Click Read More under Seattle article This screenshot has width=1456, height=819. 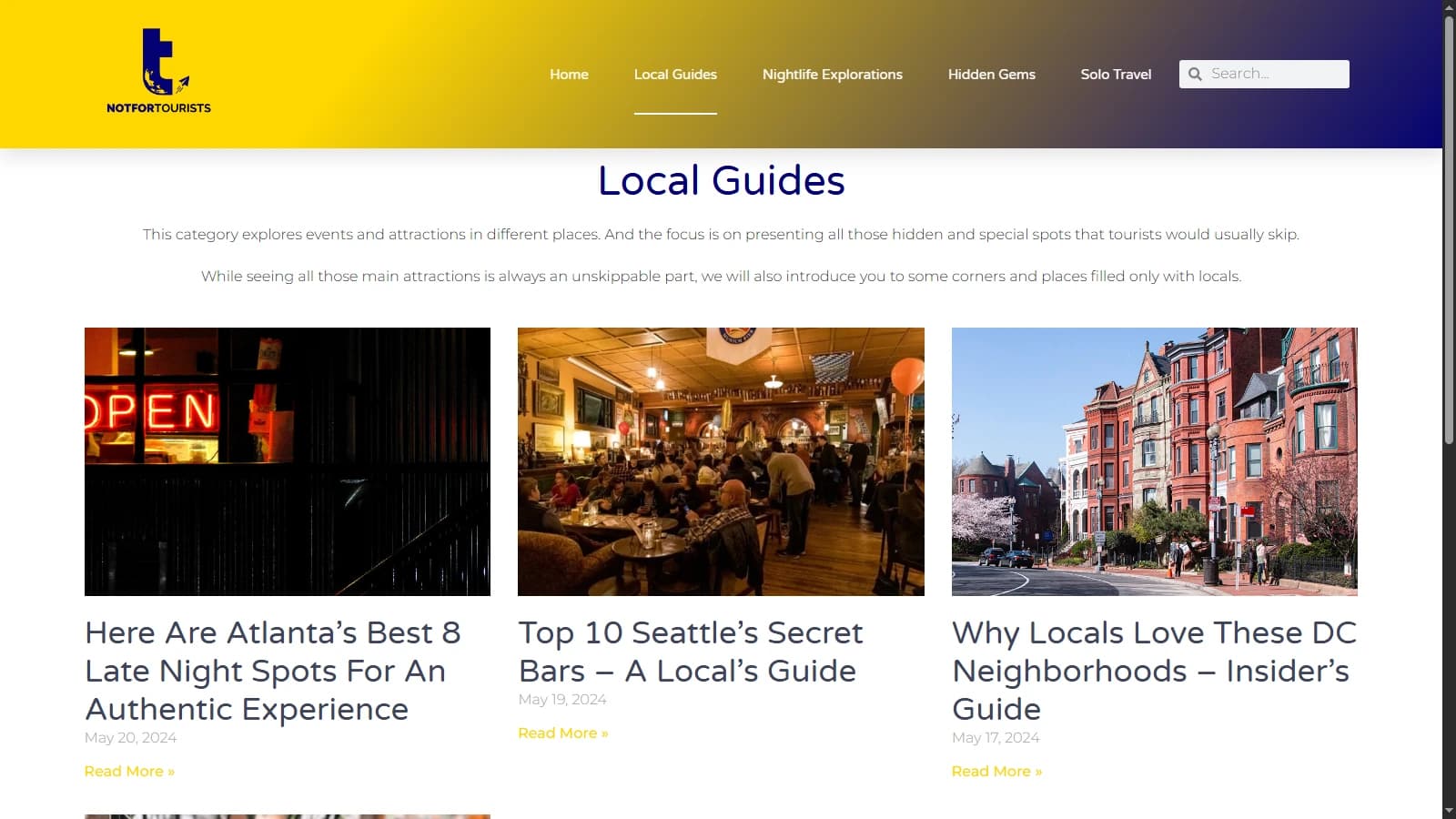coord(562,733)
